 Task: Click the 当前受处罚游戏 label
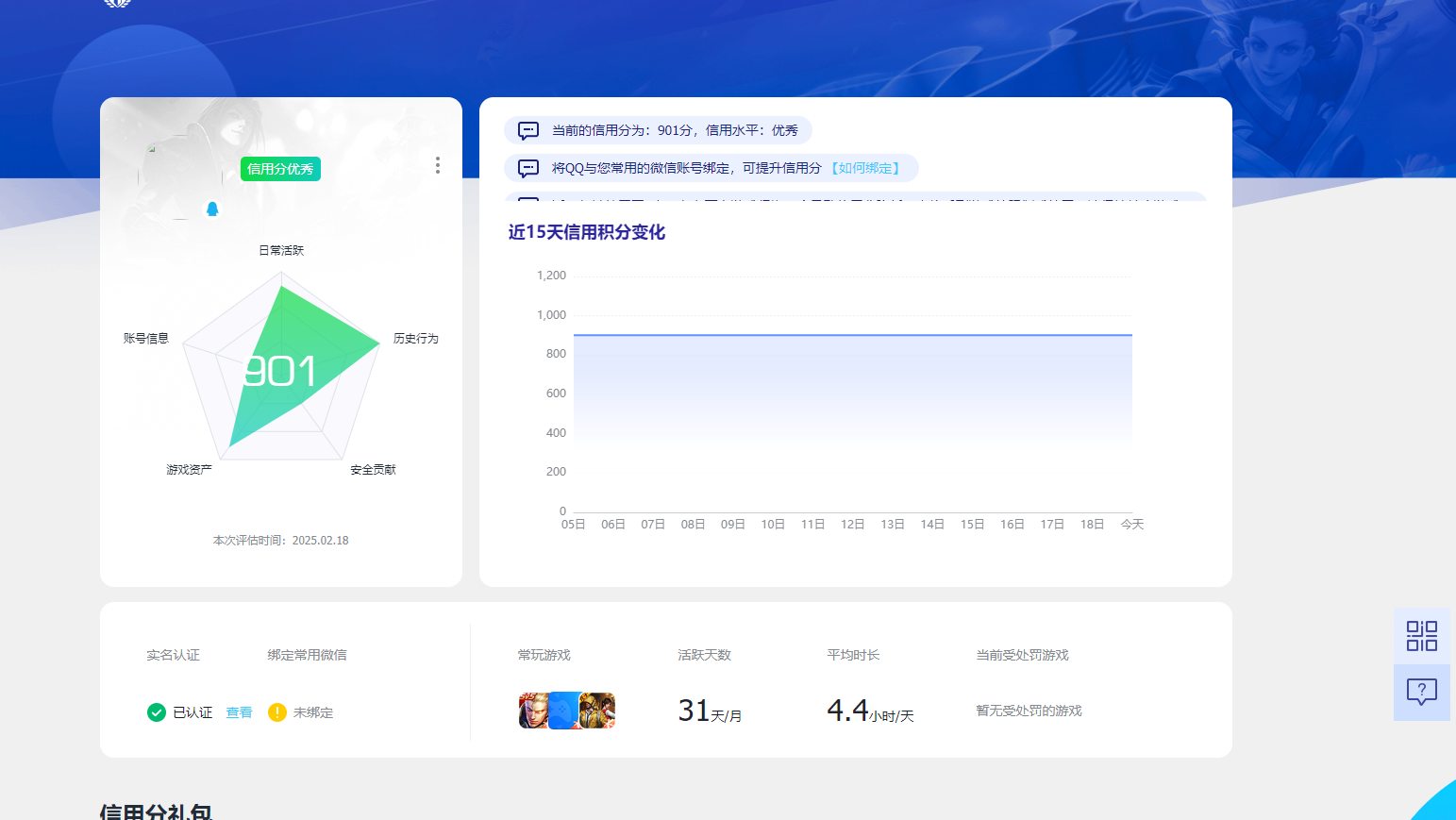1022,655
